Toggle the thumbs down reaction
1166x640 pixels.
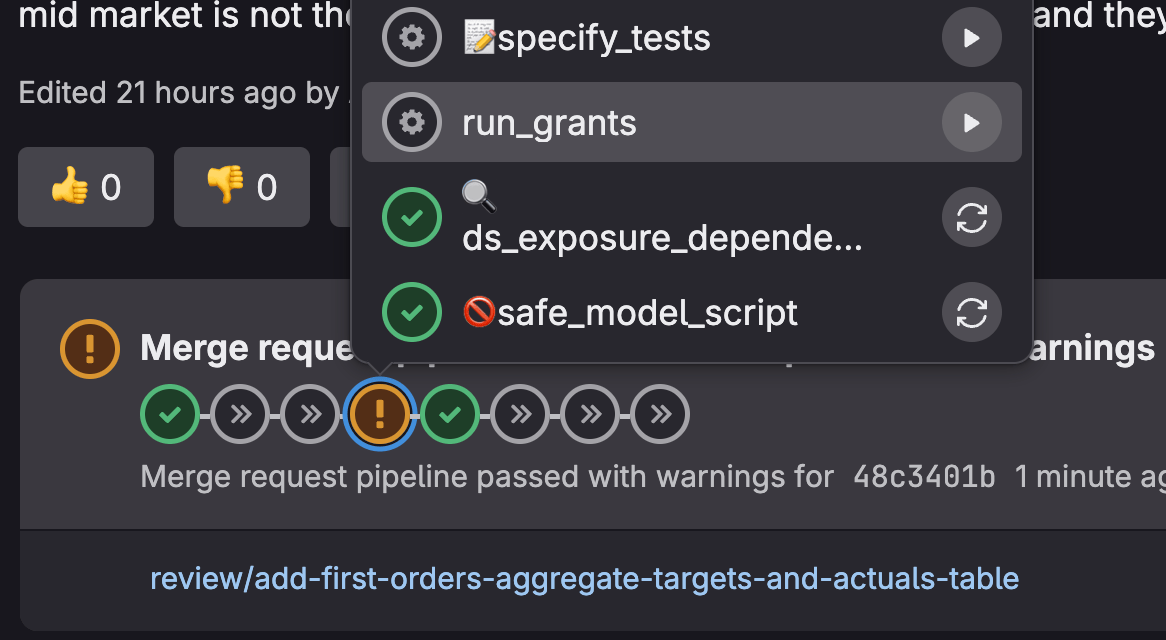242,187
